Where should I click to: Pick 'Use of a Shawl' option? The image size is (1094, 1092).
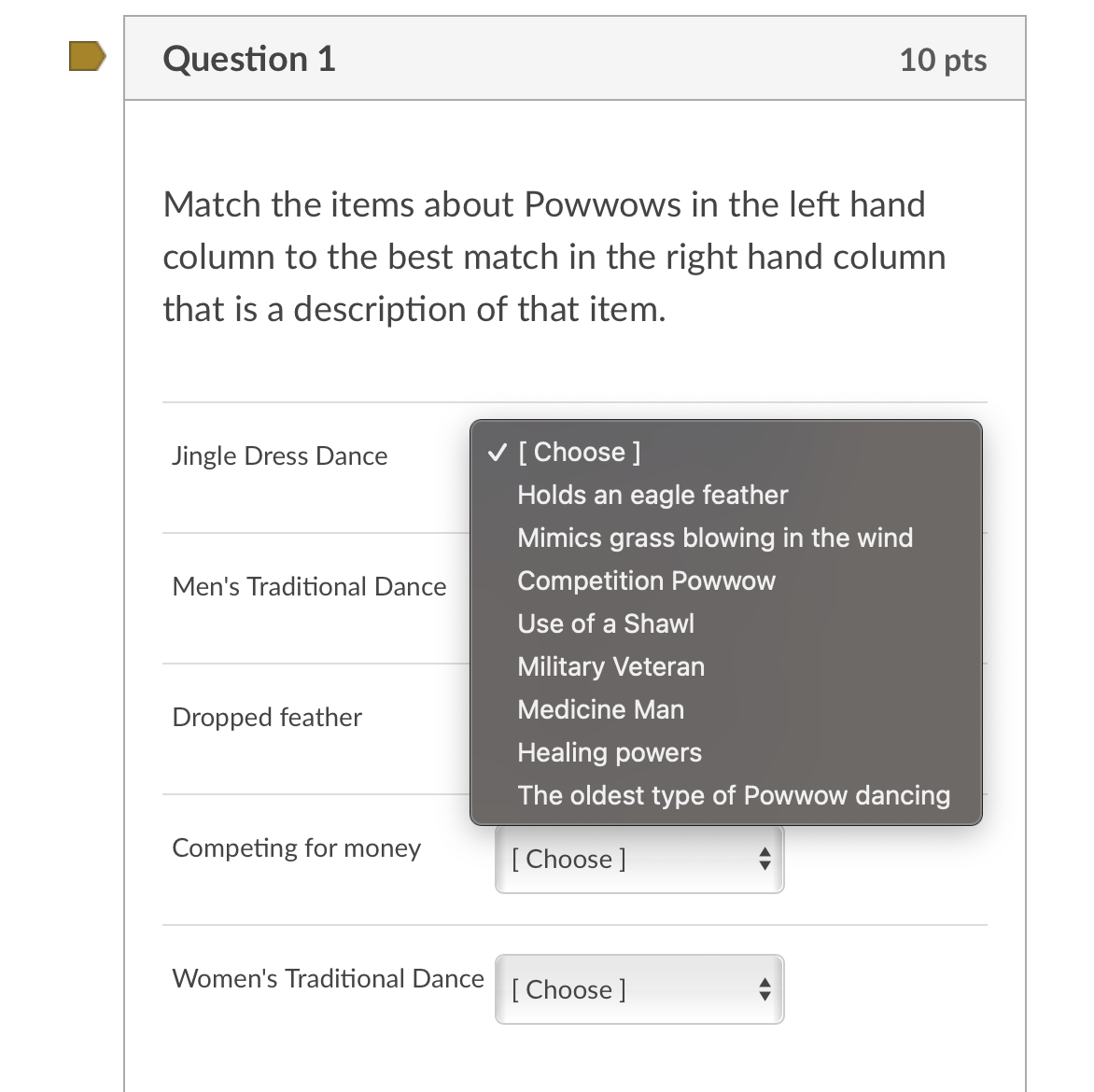point(606,623)
